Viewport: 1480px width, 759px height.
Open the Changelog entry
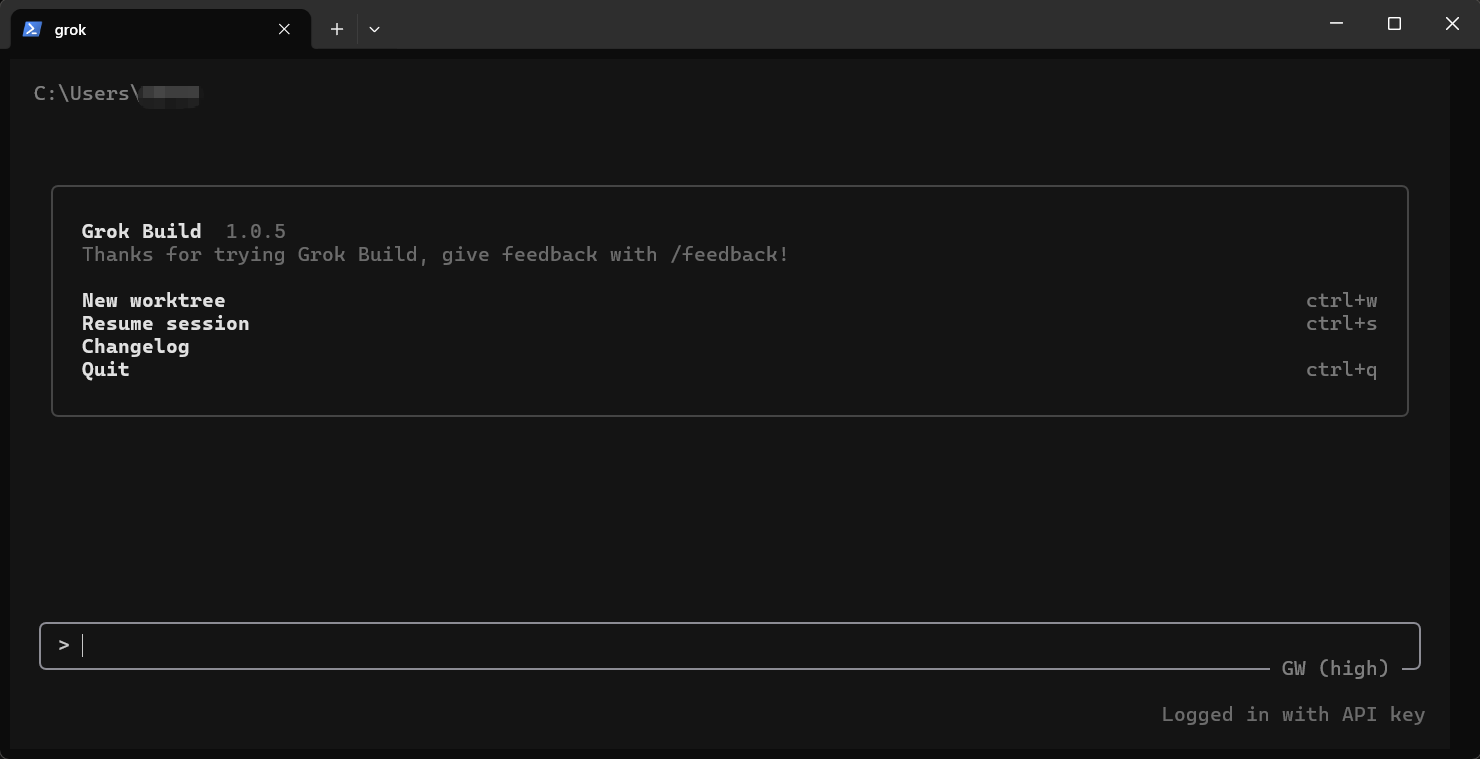click(x=136, y=346)
